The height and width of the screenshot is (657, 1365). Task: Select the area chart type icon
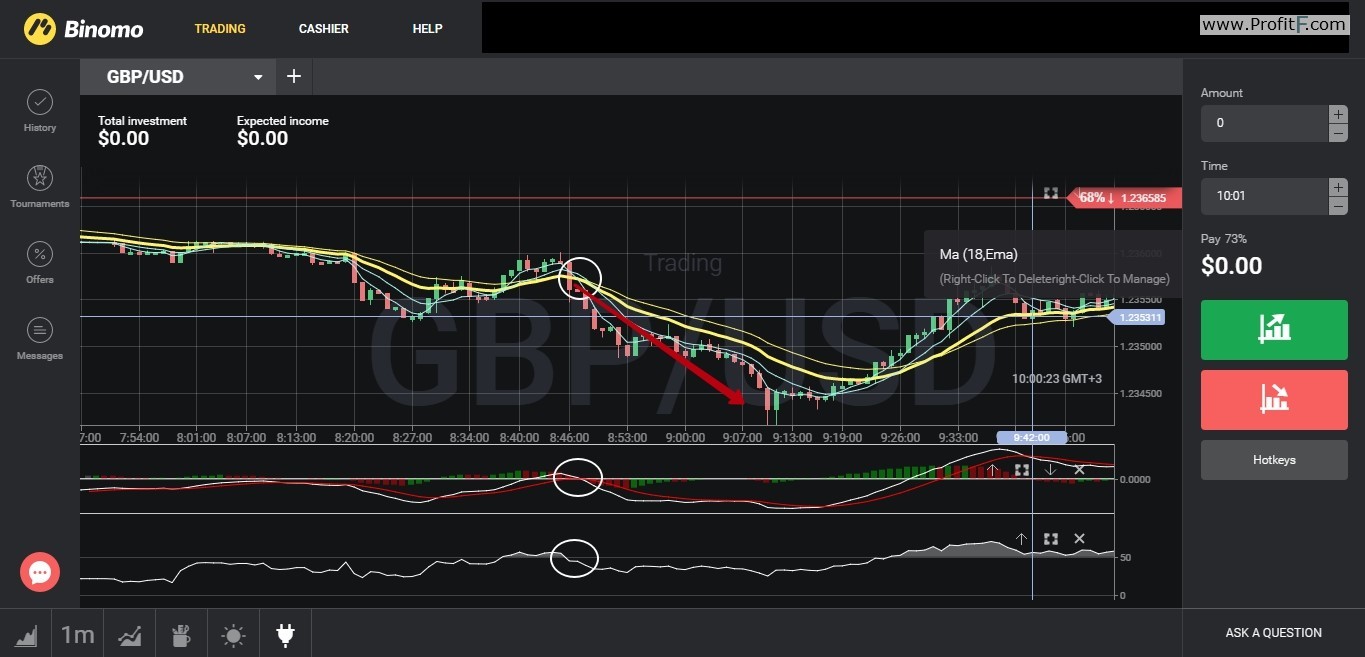26,634
